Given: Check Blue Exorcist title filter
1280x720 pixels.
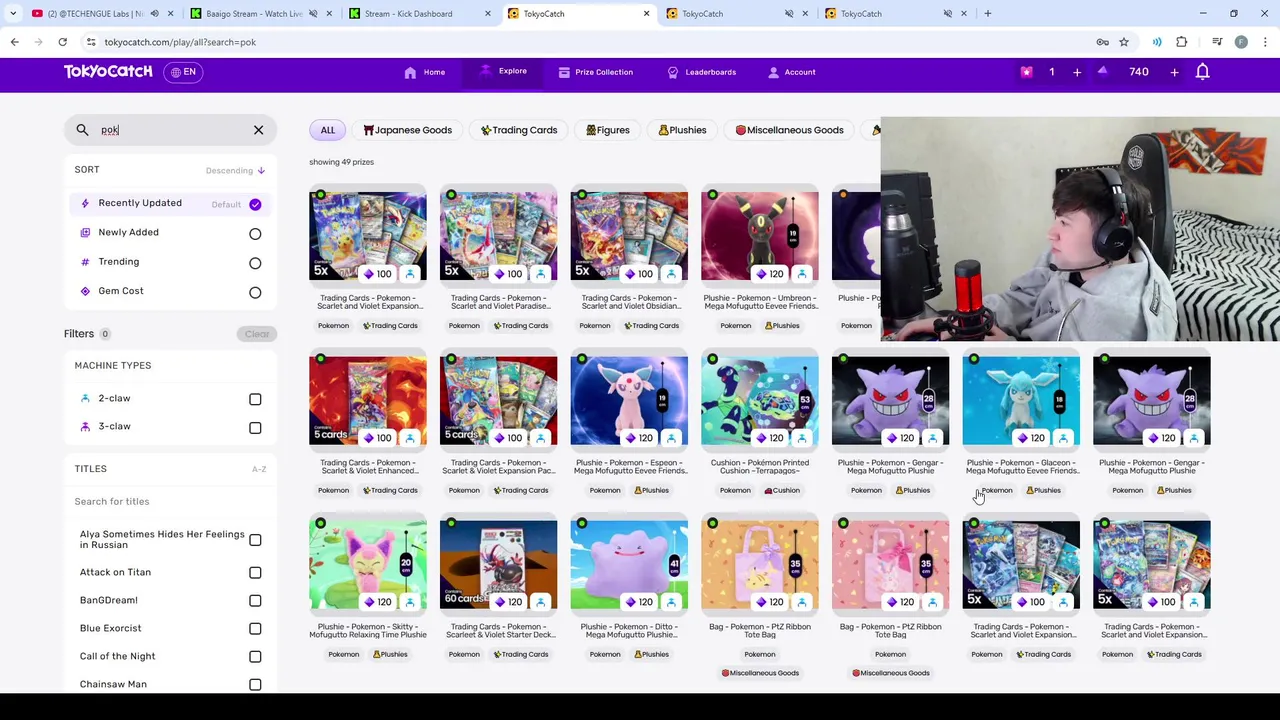Looking at the screenshot, I should [255, 629].
